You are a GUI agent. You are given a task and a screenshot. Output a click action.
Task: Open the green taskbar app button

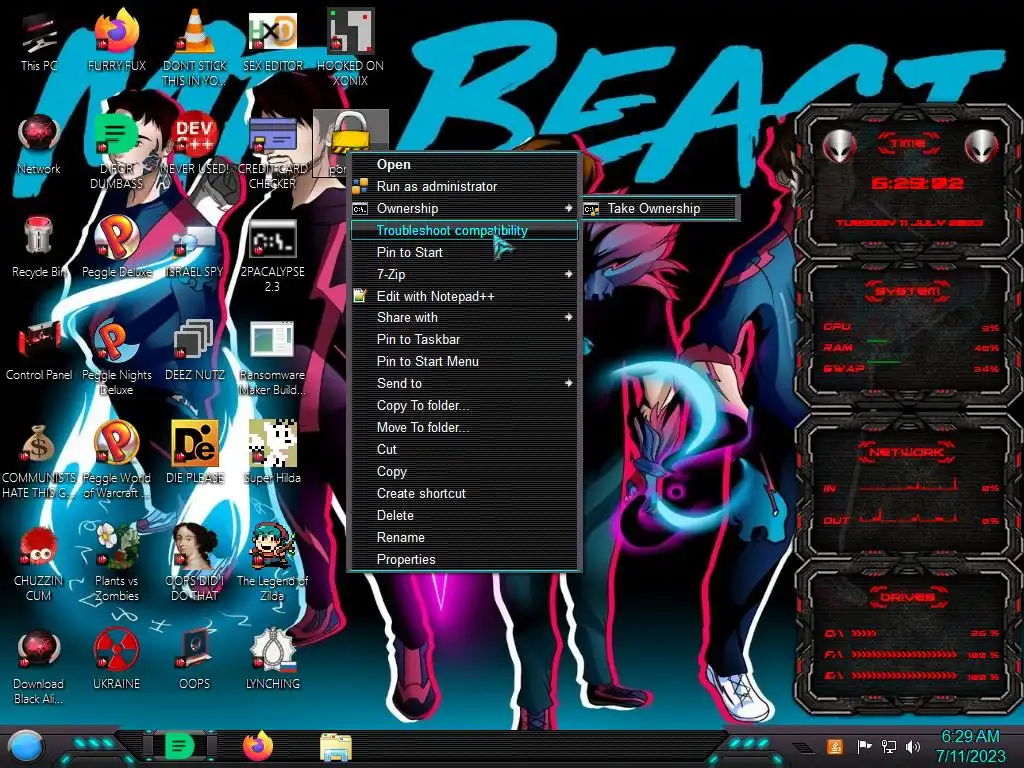tap(179, 746)
